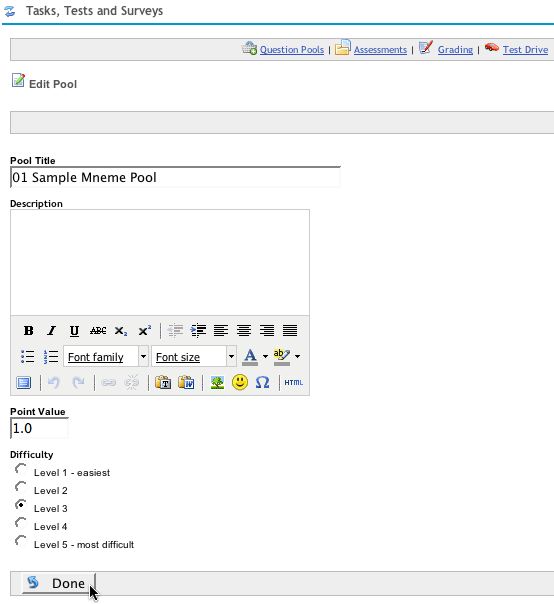Screen dimensions: 554x604
Task: Open the Test Drive link
Action: click(x=525, y=50)
